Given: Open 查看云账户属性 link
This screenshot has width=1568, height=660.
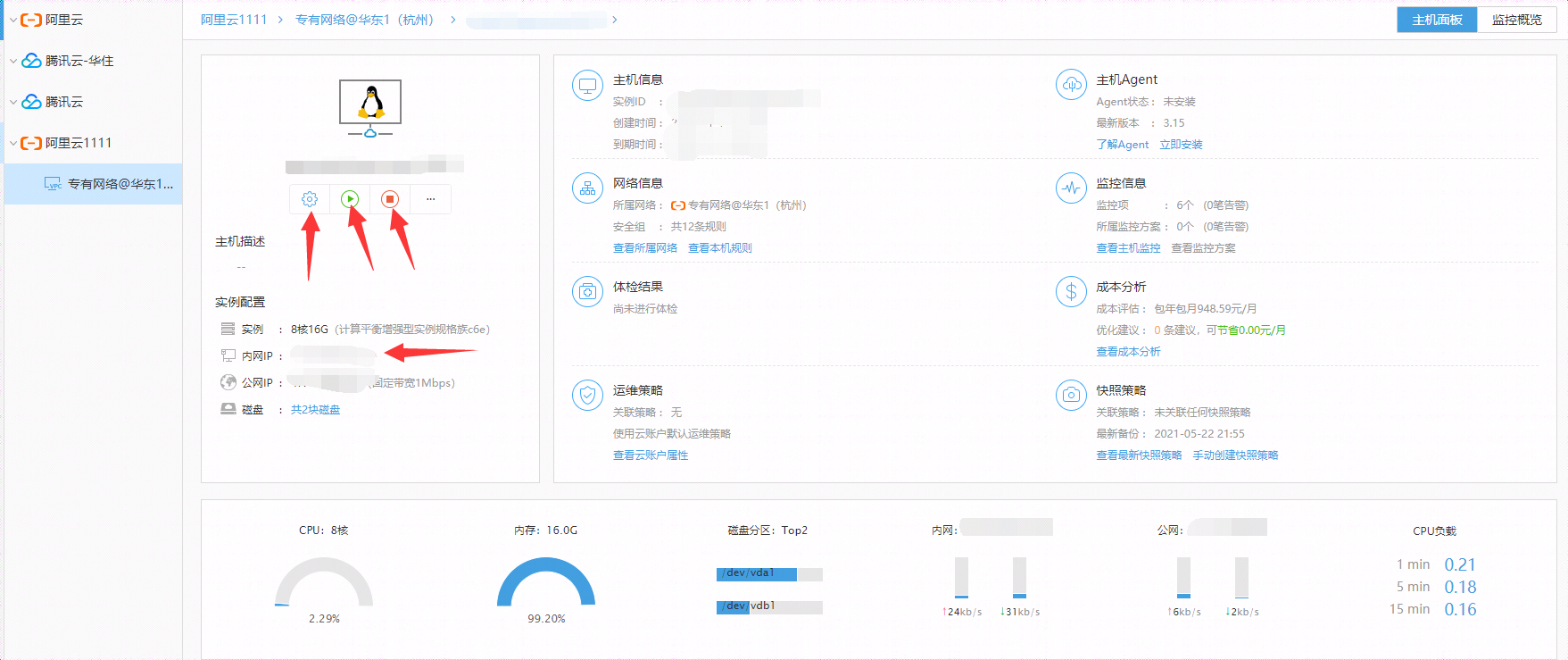Looking at the screenshot, I should 651,455.
